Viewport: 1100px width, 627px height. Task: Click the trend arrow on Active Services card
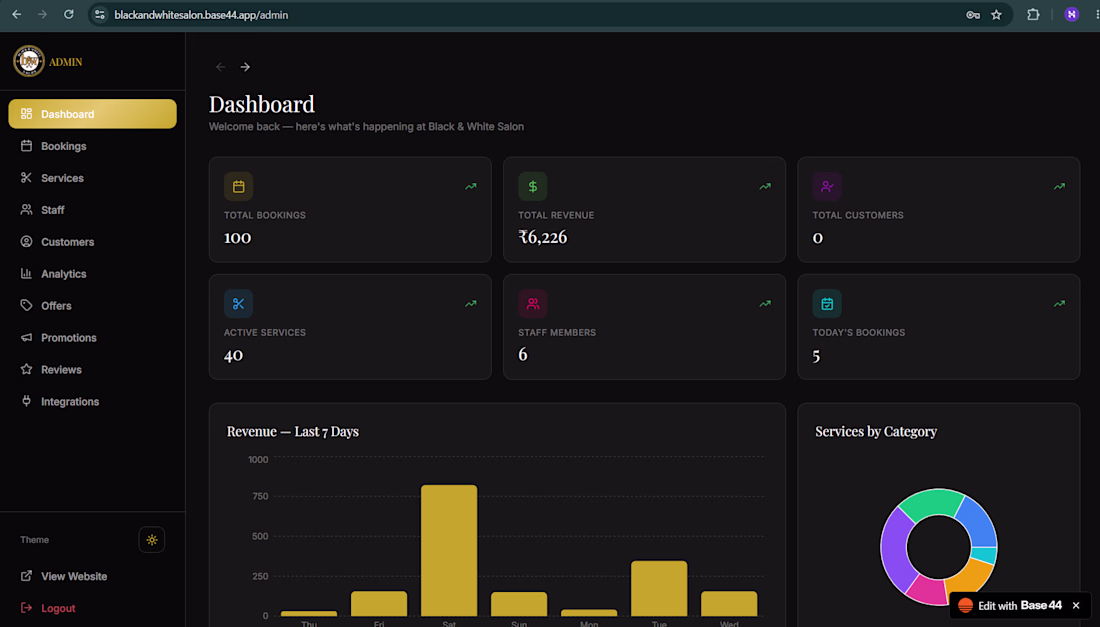click(x=471, y=304)
